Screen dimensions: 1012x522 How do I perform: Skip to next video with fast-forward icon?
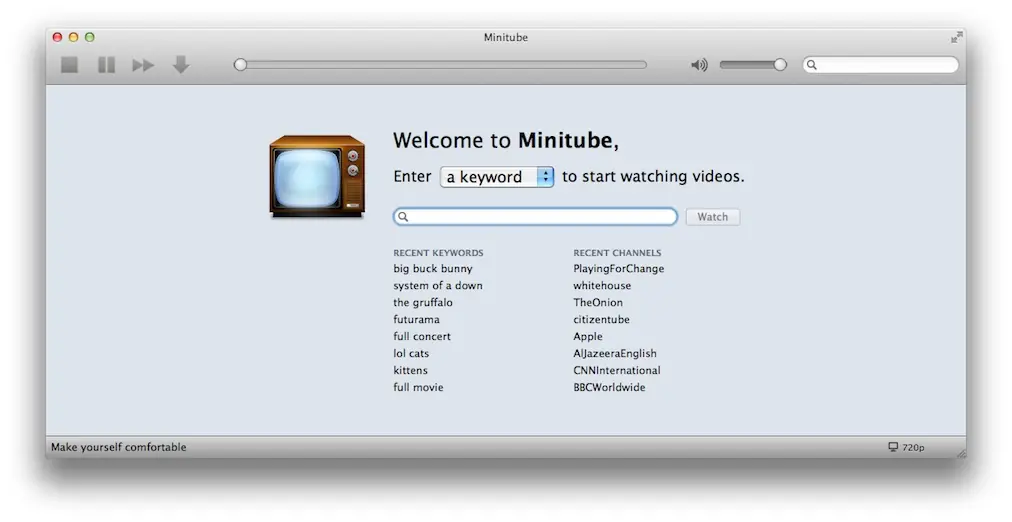click(x=143, y=65)
